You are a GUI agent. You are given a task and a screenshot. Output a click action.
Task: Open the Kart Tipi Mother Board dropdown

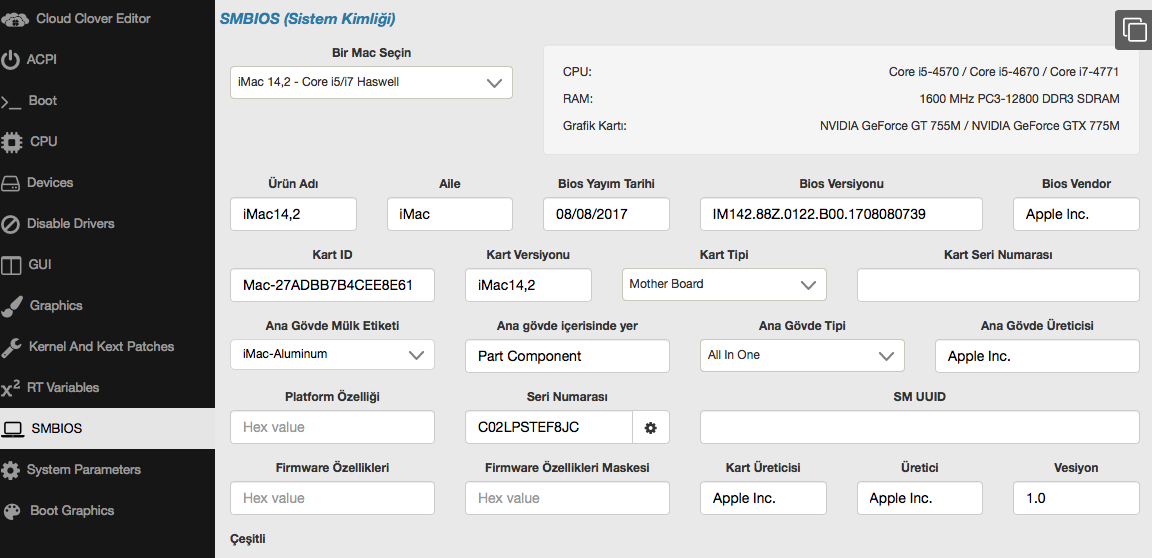click(724, 285)
